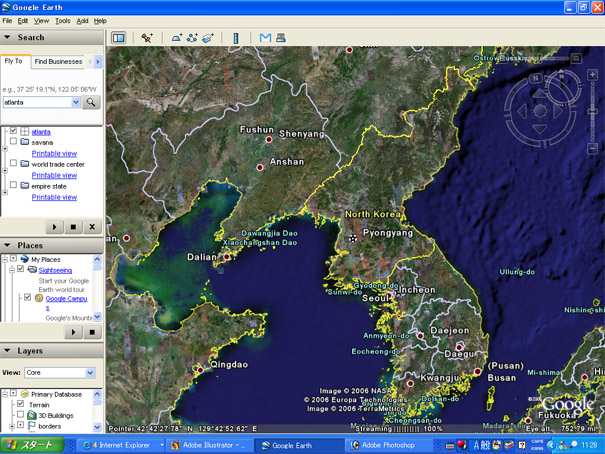Play the search results tour
The height and width of the screenshot is (454, 605).
pyautogui.click(x=54, y=227)
